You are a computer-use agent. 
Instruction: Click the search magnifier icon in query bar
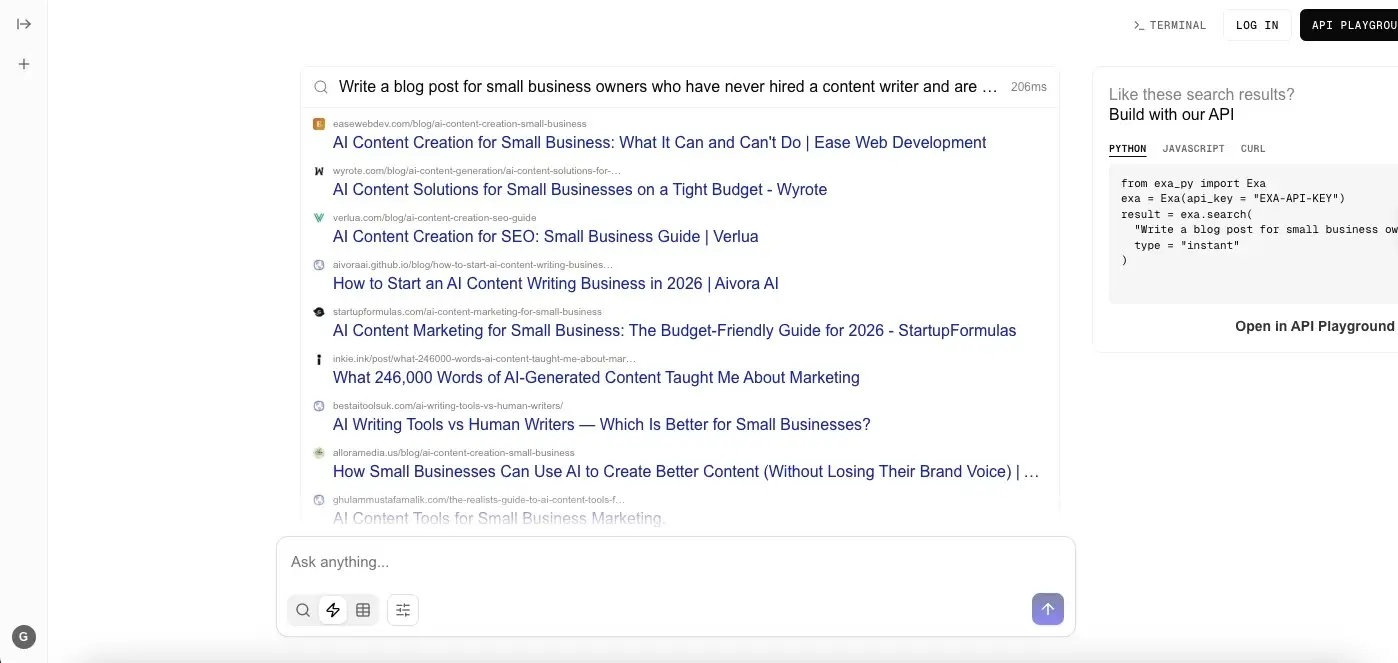[x=321, y=87]
